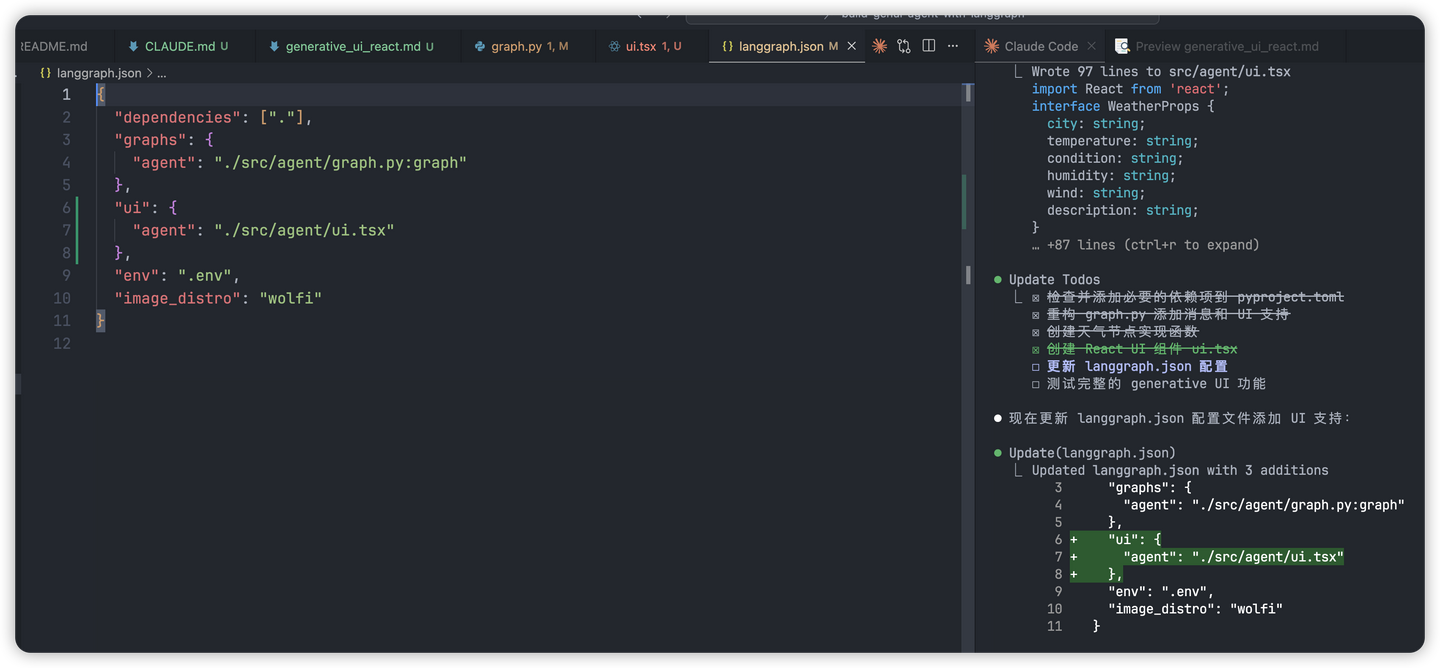1440x668 pixels.
Task: Open changes via the source compare icon
Action: (x=904, y=46)
